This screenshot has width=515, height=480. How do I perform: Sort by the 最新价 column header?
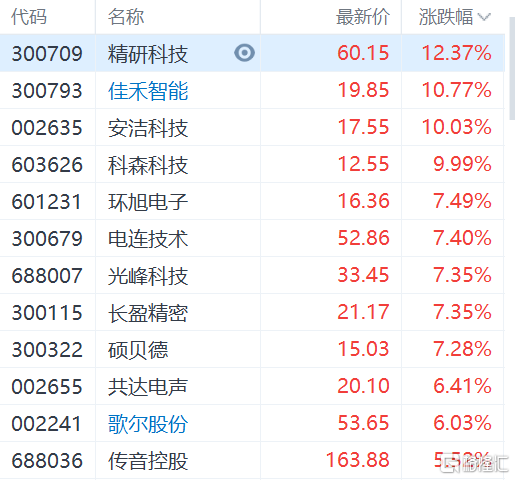click(363, 17)
